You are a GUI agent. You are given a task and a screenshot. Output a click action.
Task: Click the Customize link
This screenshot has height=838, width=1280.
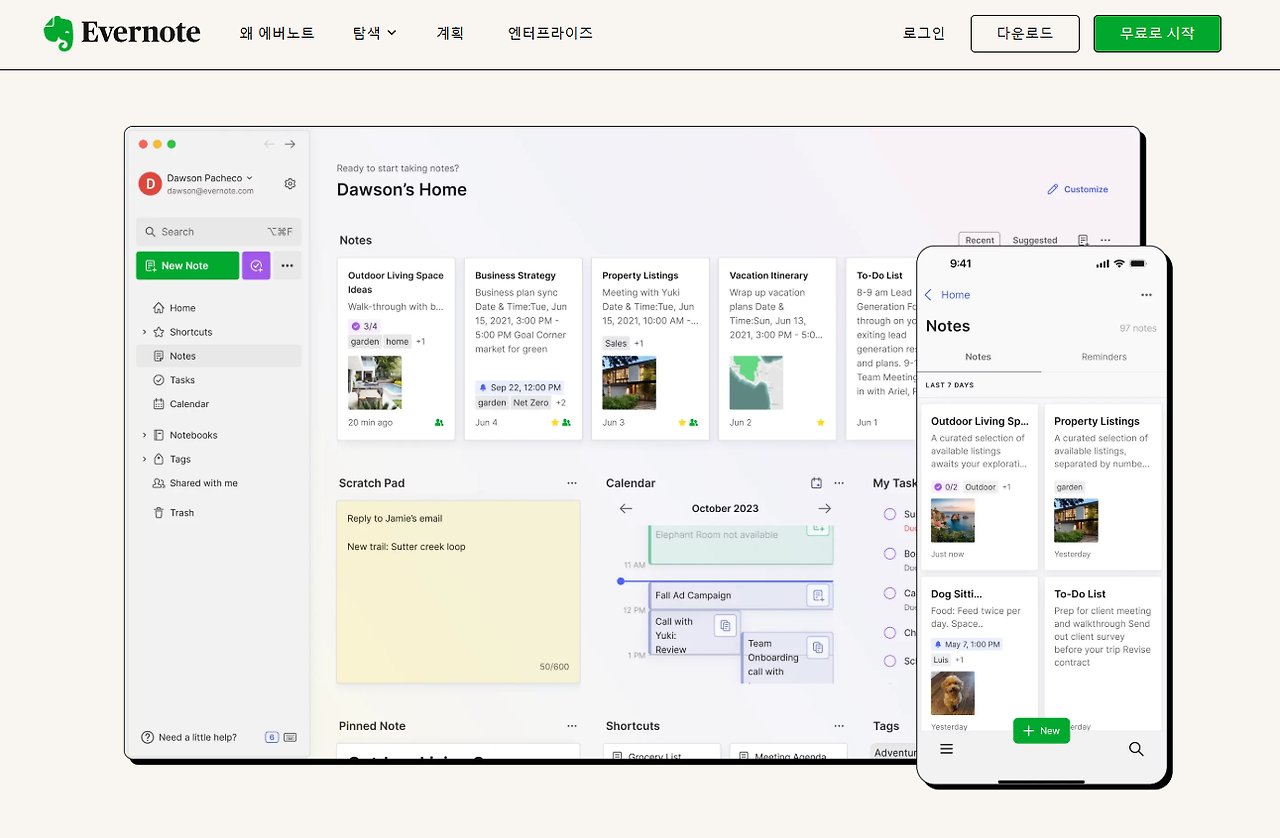[1078, 189]
